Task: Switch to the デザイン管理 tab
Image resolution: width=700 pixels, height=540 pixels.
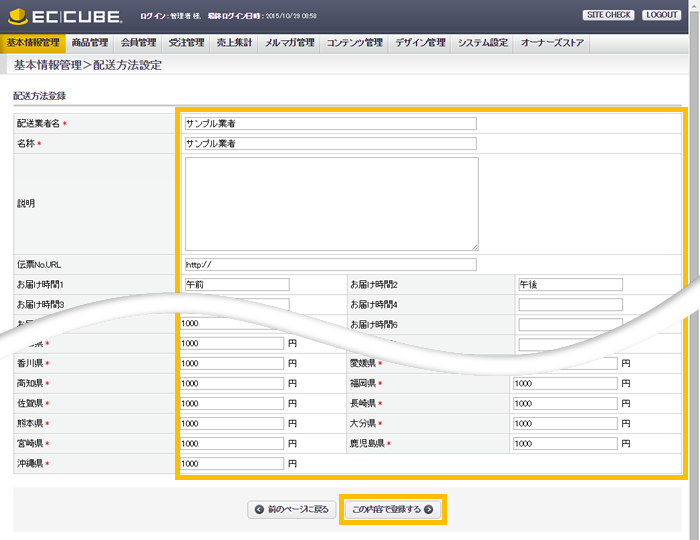Action: [x=420, y=43]
